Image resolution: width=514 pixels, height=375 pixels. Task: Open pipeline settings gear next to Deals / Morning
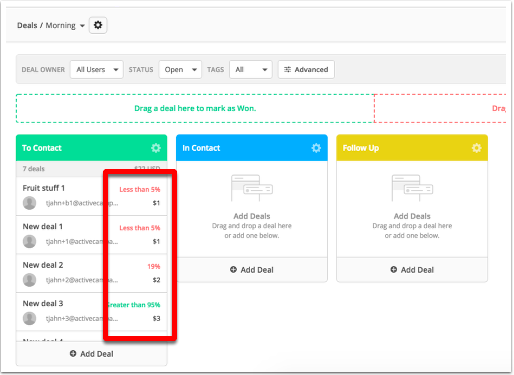click(98, 25)
